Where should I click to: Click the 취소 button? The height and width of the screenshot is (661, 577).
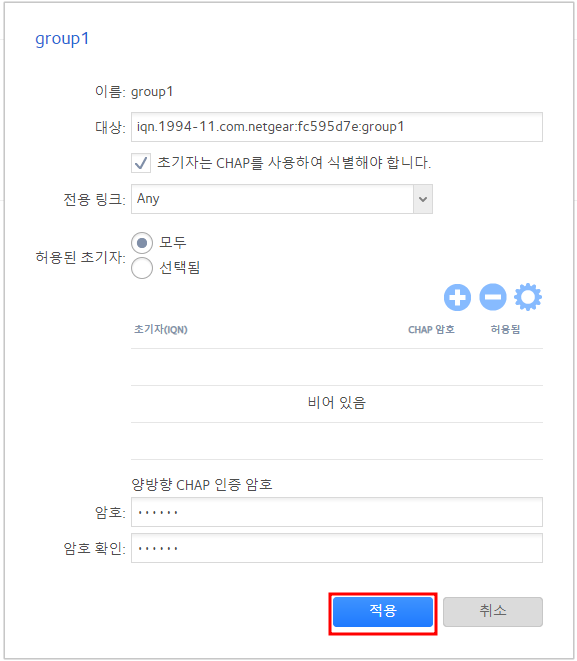(493, 612)
